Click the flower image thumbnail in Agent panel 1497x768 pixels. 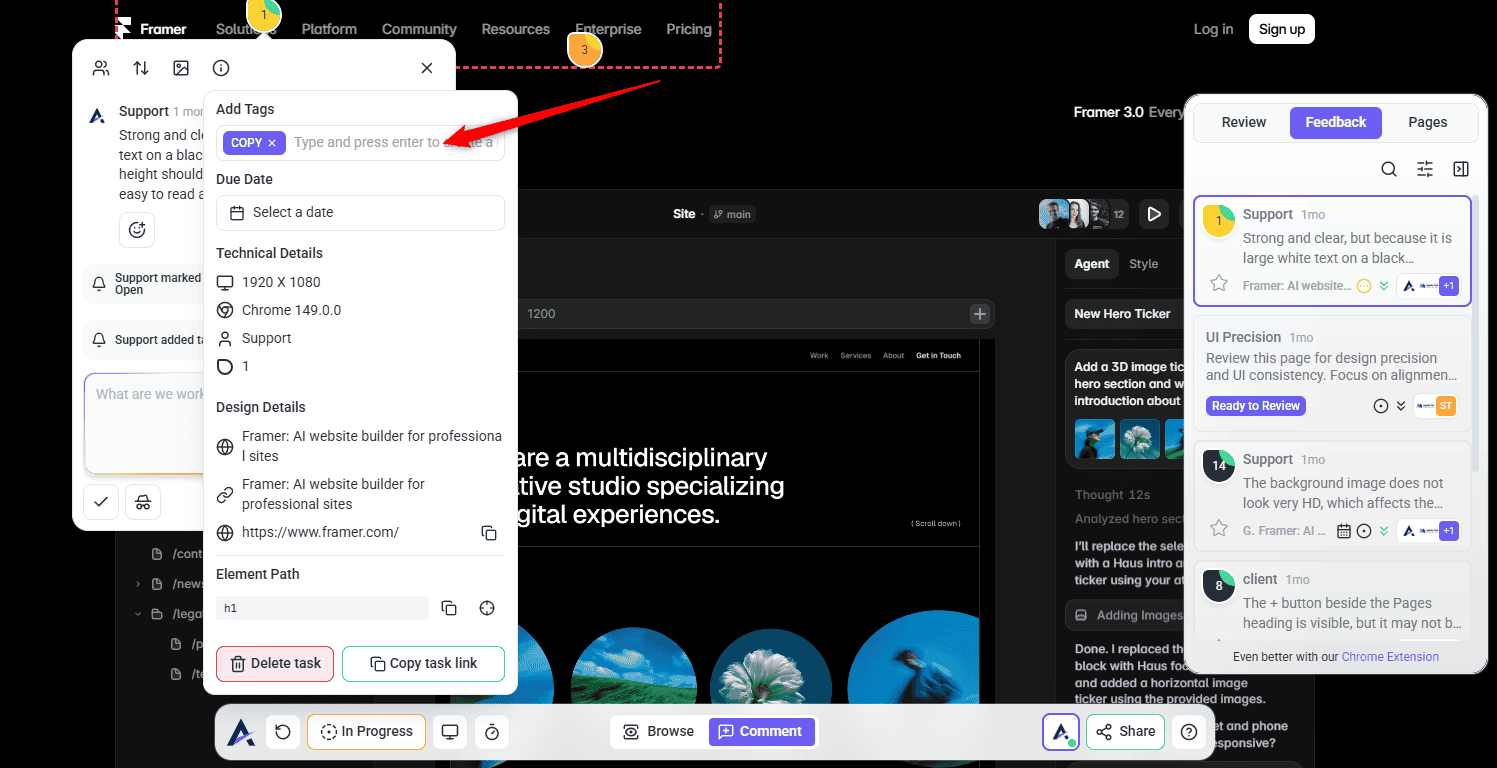(x=1140, y=439)
